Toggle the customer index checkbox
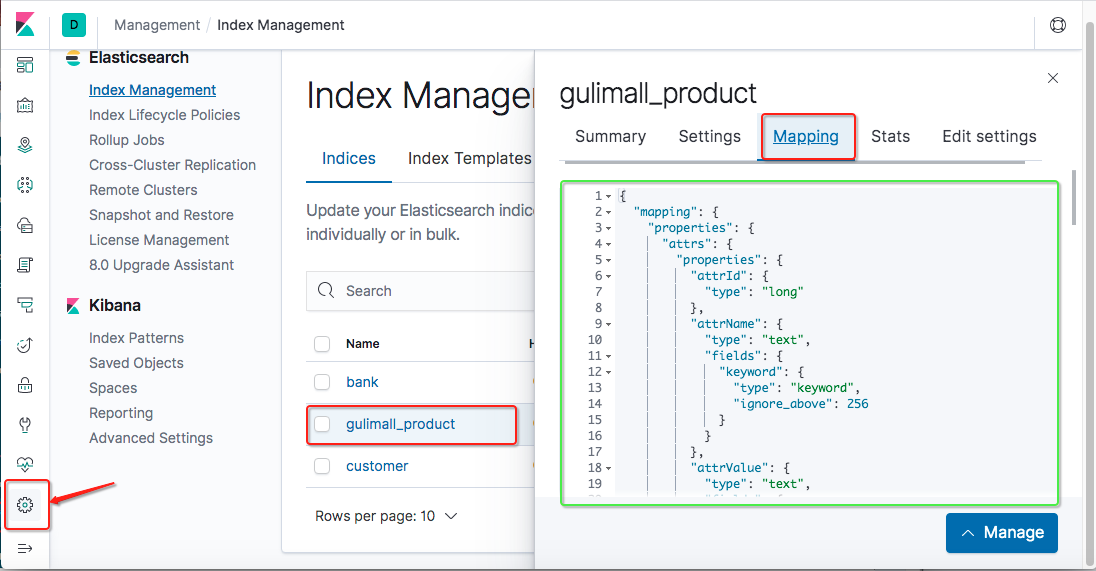Image resolution: width=1096 pixels, height=571 pixels. pyautogui.click(x=322, y=466)
